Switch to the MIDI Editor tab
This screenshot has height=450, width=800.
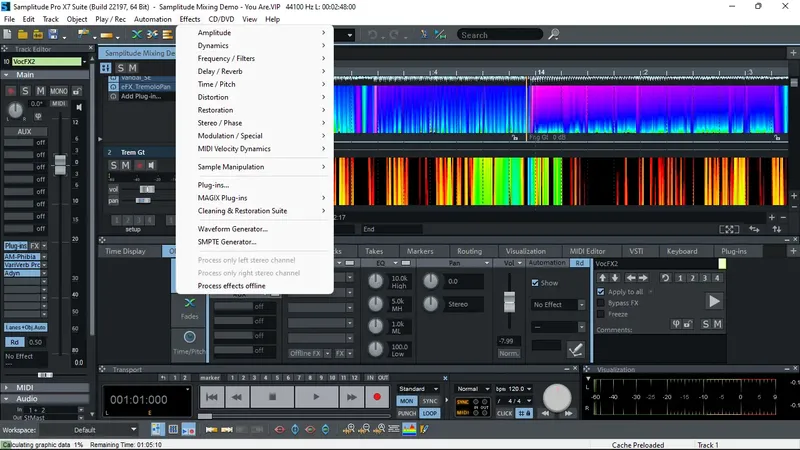588,251
